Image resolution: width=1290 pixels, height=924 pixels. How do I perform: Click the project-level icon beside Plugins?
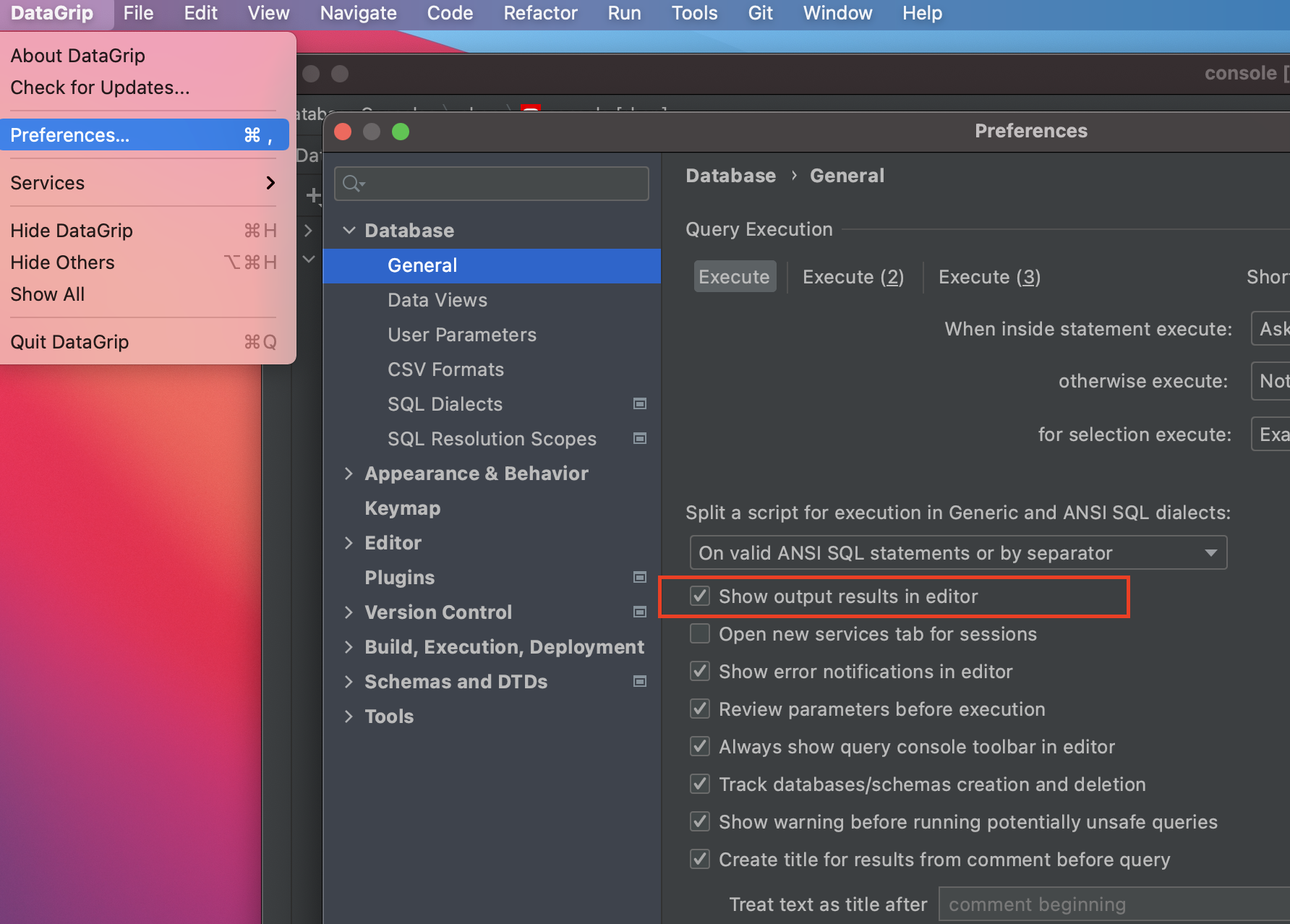[x=640, y=577]
